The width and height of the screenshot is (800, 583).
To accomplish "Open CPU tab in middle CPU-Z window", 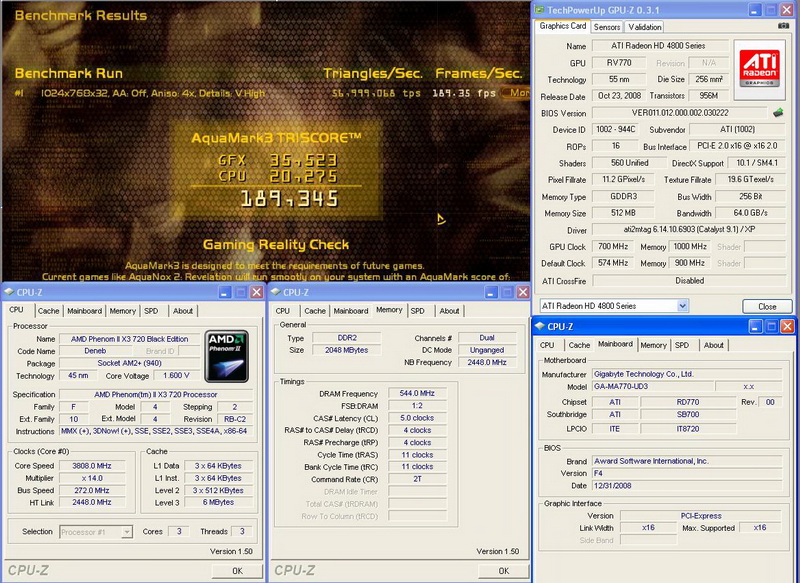I will 283,311.
